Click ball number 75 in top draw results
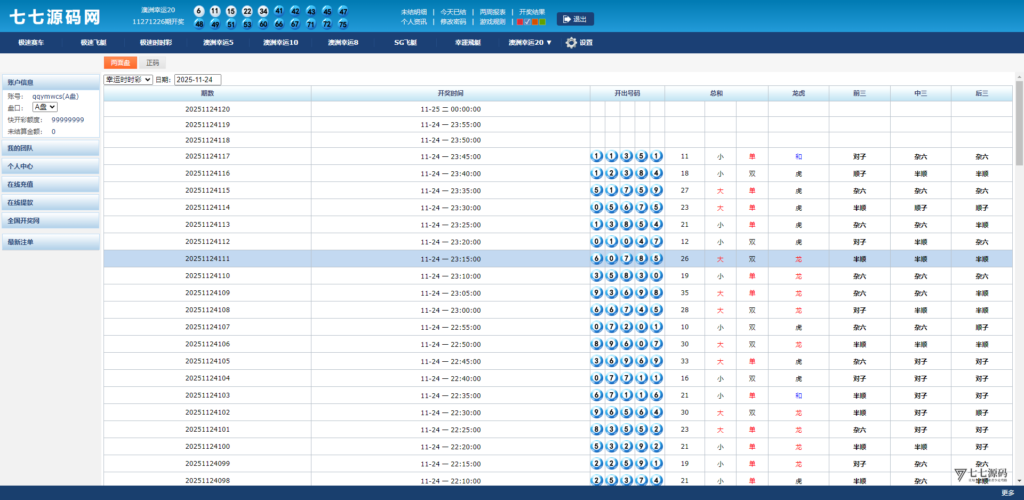Viewport: 1024px width, 500px height. coord(343,23)
